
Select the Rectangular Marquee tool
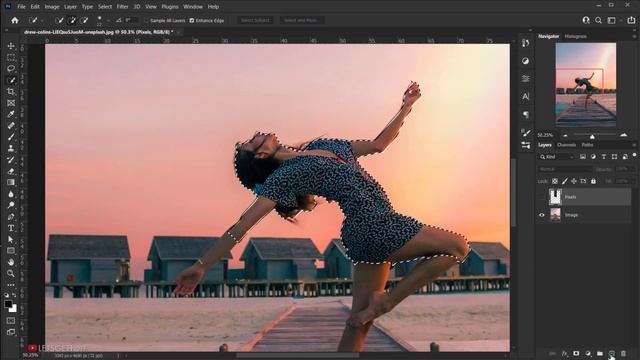(x=11, y=57)
